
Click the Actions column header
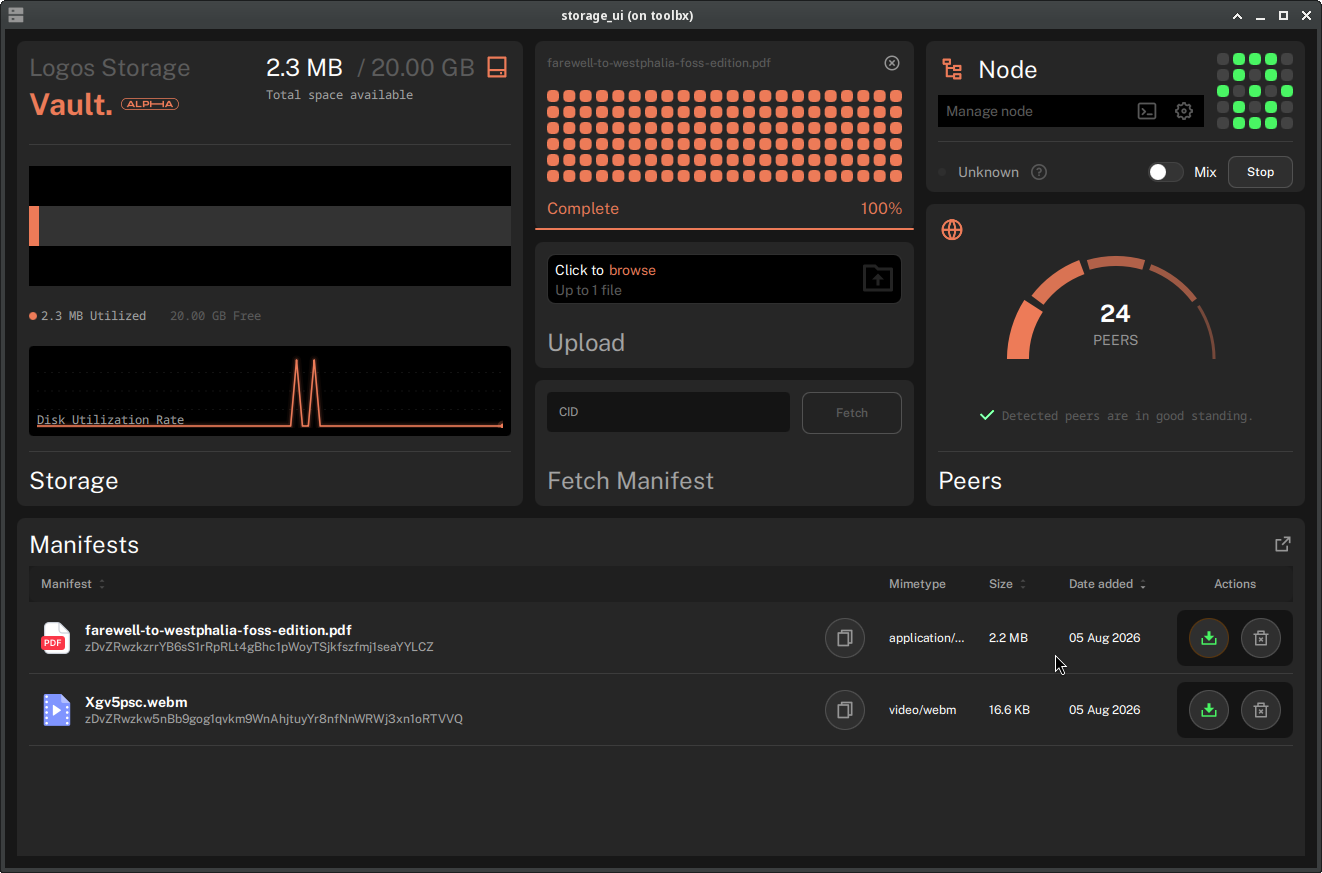[1235, 584]
